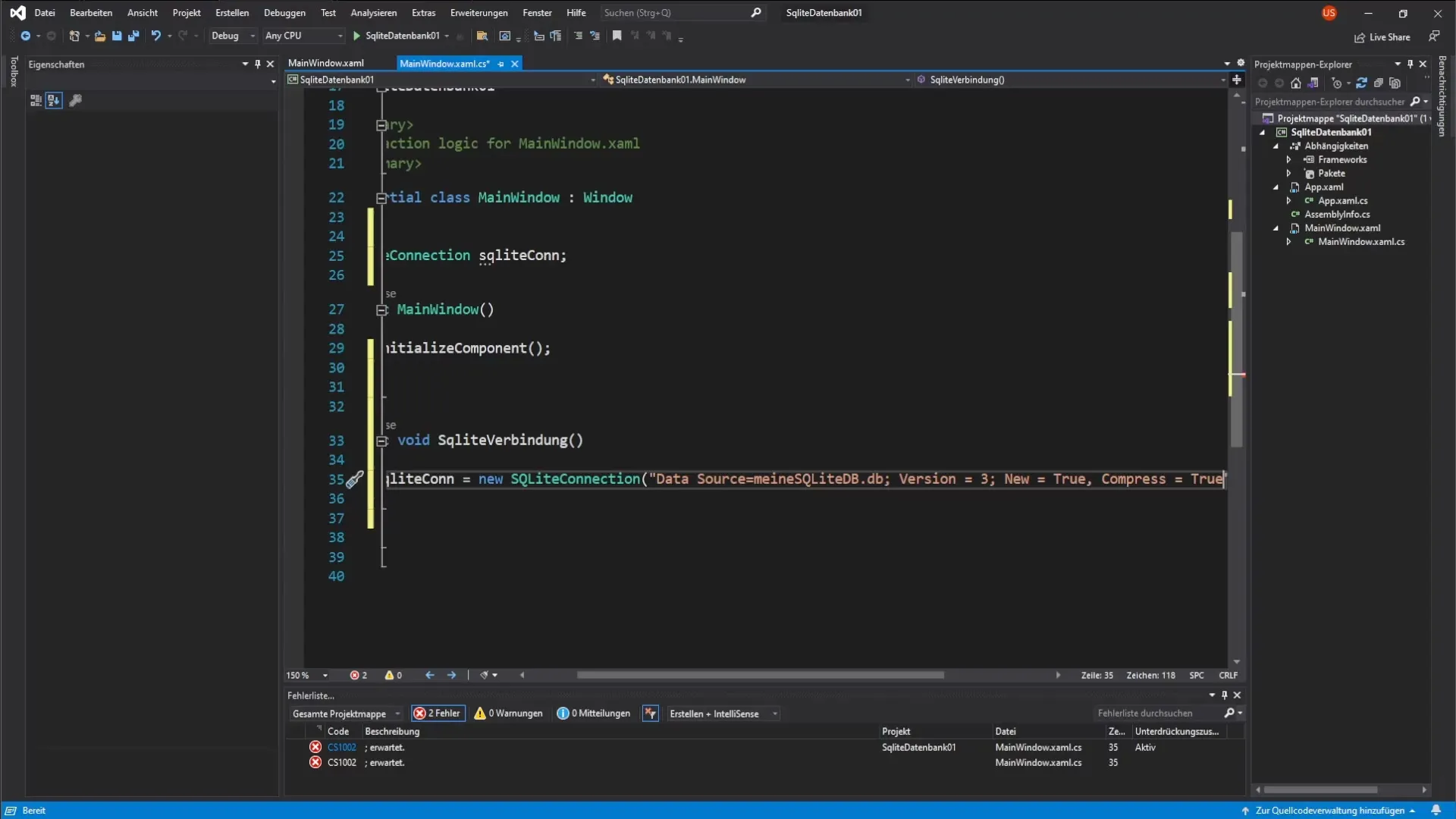The width and height of the screenshot is (1456, 819).
Task: Click the Live Share button
Action: 1382,37
